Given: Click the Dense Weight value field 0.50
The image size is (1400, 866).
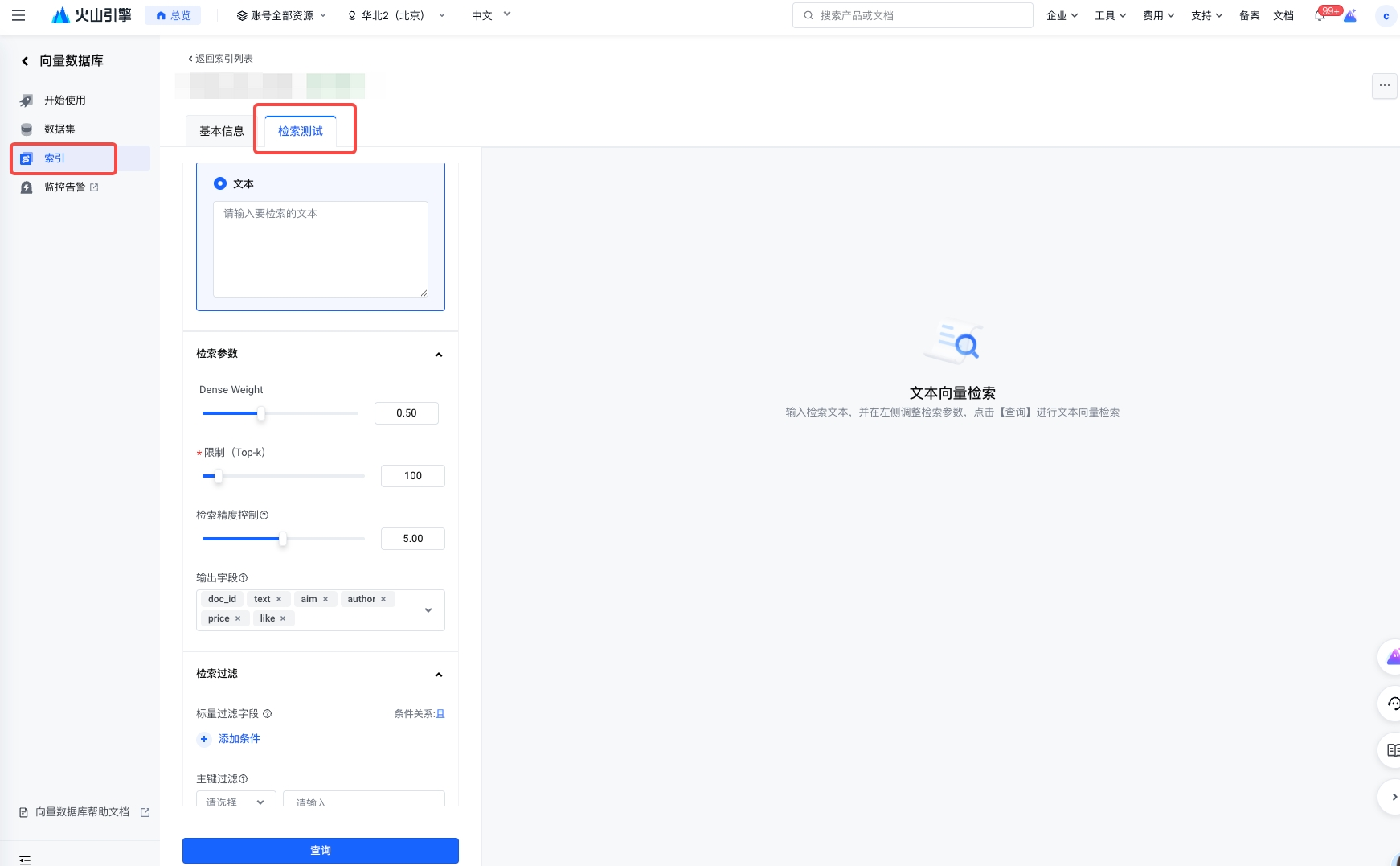Looking at the screenshot, I should point(407,413).
